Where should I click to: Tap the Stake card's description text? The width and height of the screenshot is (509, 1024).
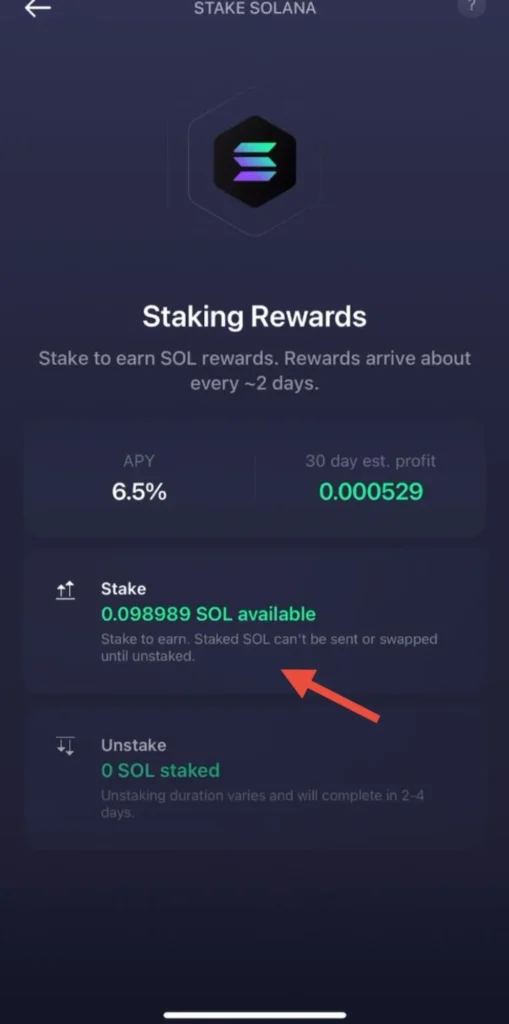coord(269,647)
